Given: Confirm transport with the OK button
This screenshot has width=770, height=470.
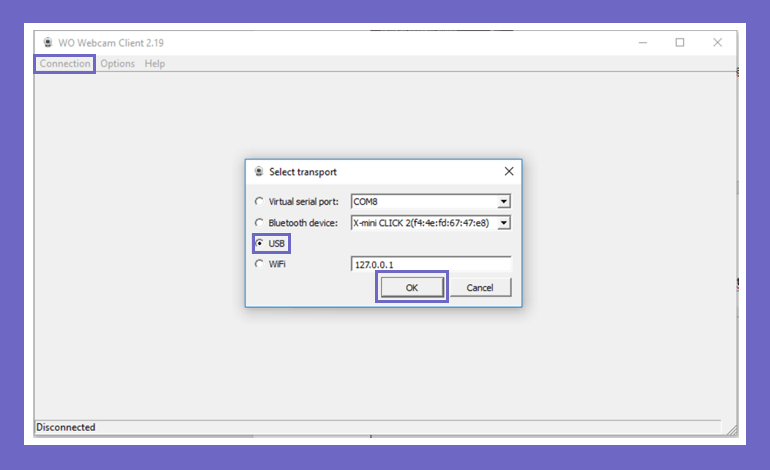Looking at the screenshot, I should pyautogui.click(x=412, y=287).
